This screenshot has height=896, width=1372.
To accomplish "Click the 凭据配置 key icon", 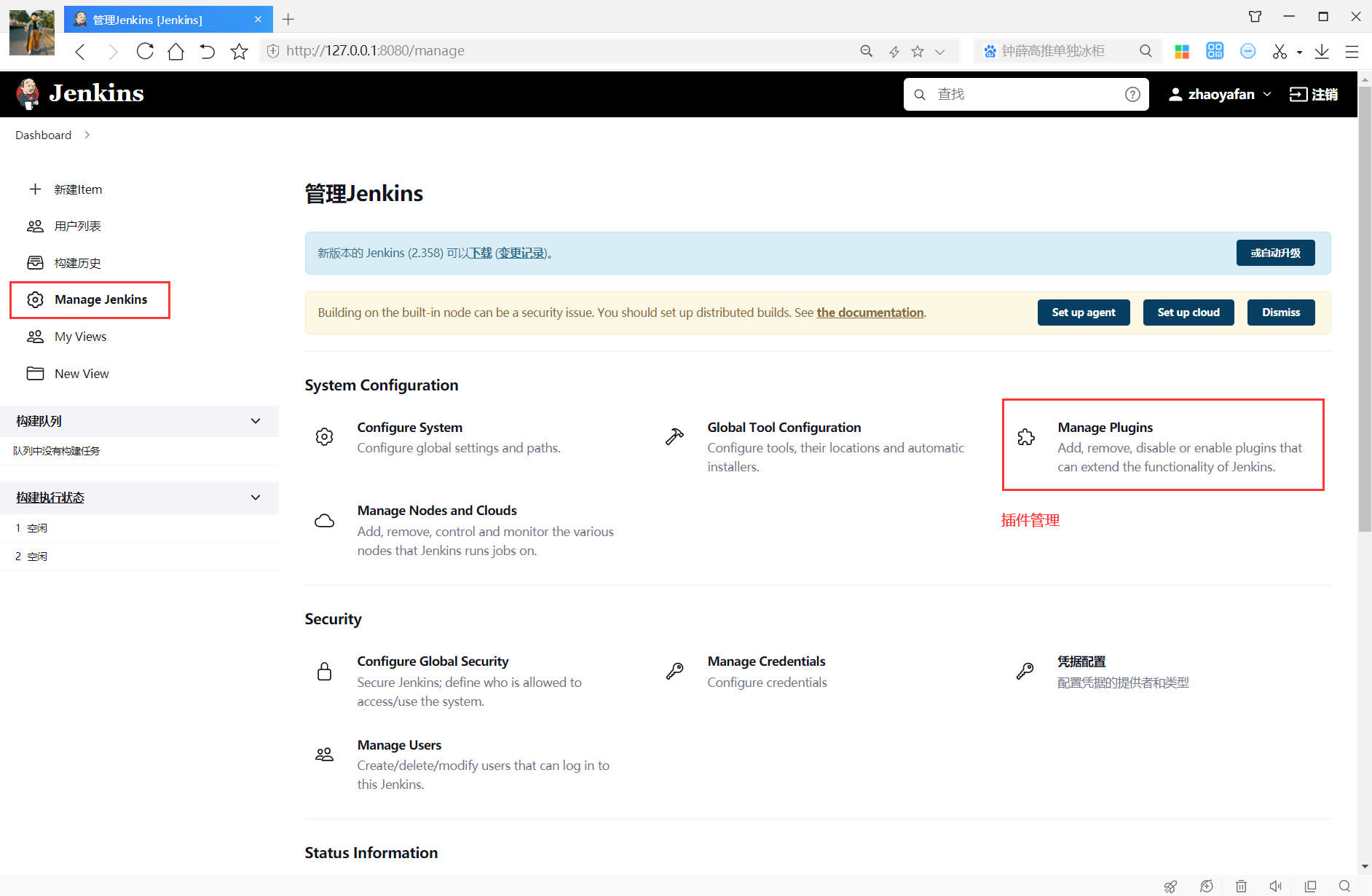I will click(1025, 671).
